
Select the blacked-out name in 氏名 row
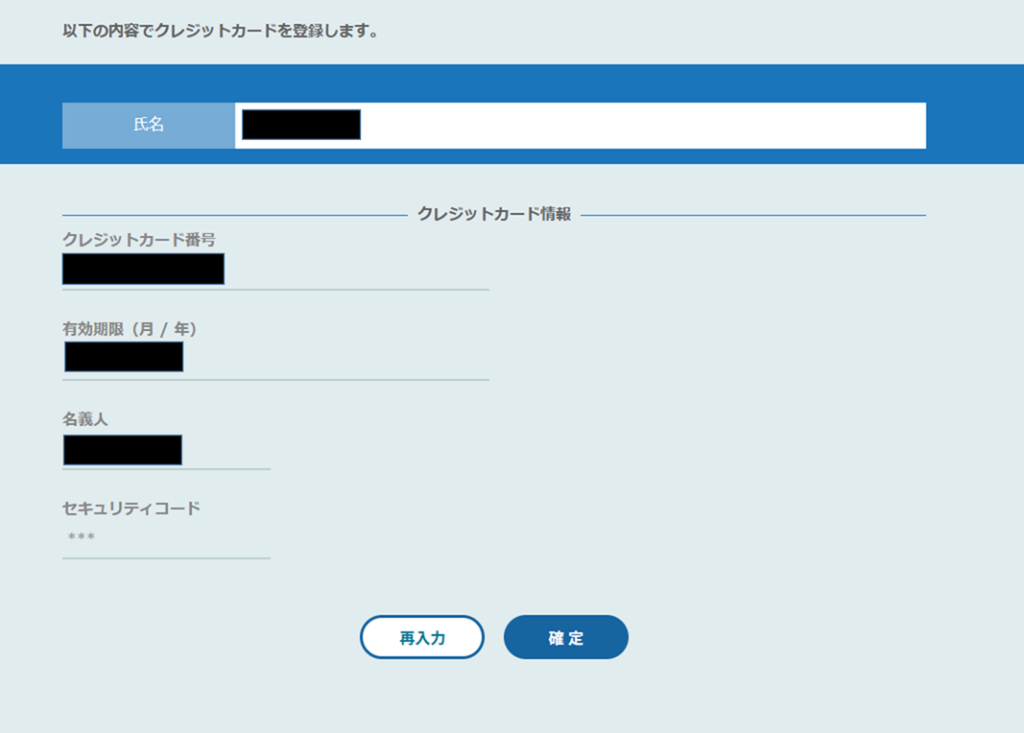[x=301, y=125]
